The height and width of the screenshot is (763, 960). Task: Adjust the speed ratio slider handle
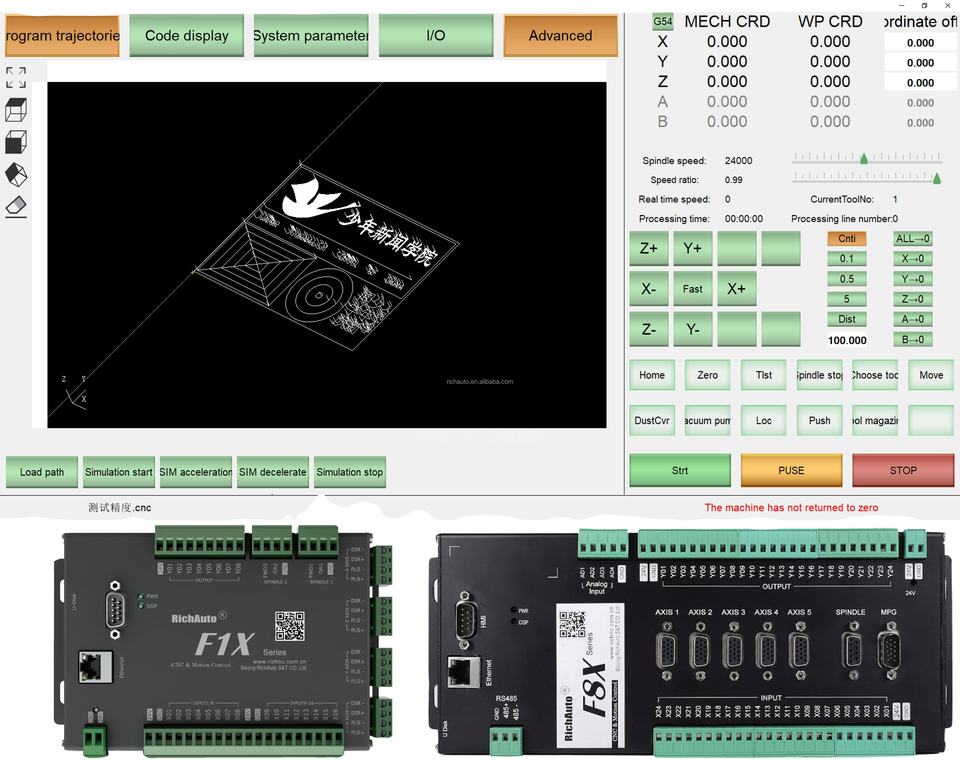pos(937,178)
